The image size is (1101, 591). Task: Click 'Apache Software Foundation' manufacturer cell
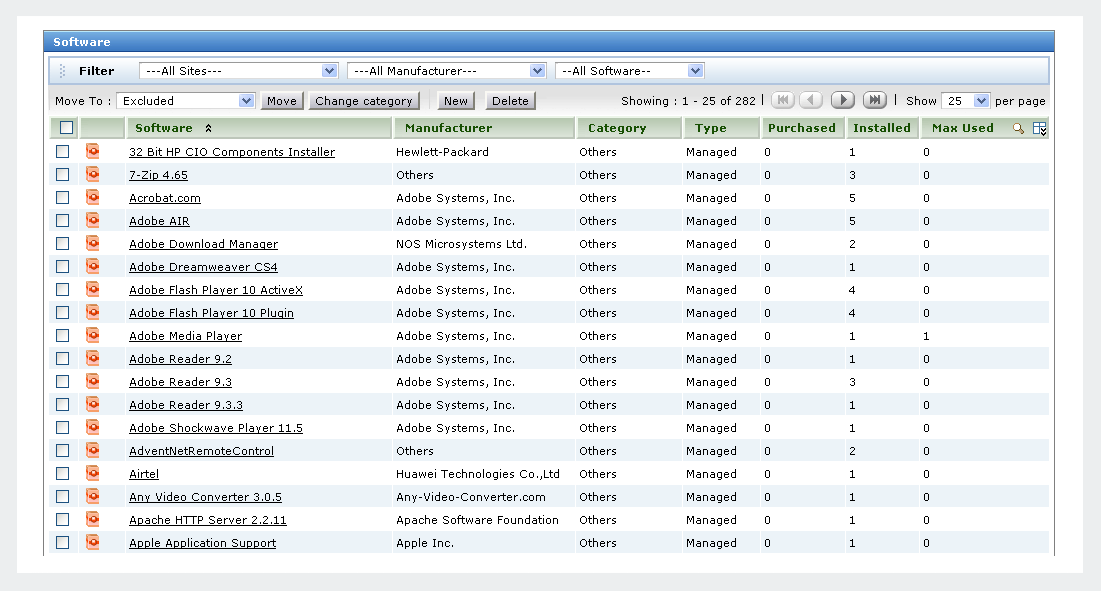click(477, 520)
